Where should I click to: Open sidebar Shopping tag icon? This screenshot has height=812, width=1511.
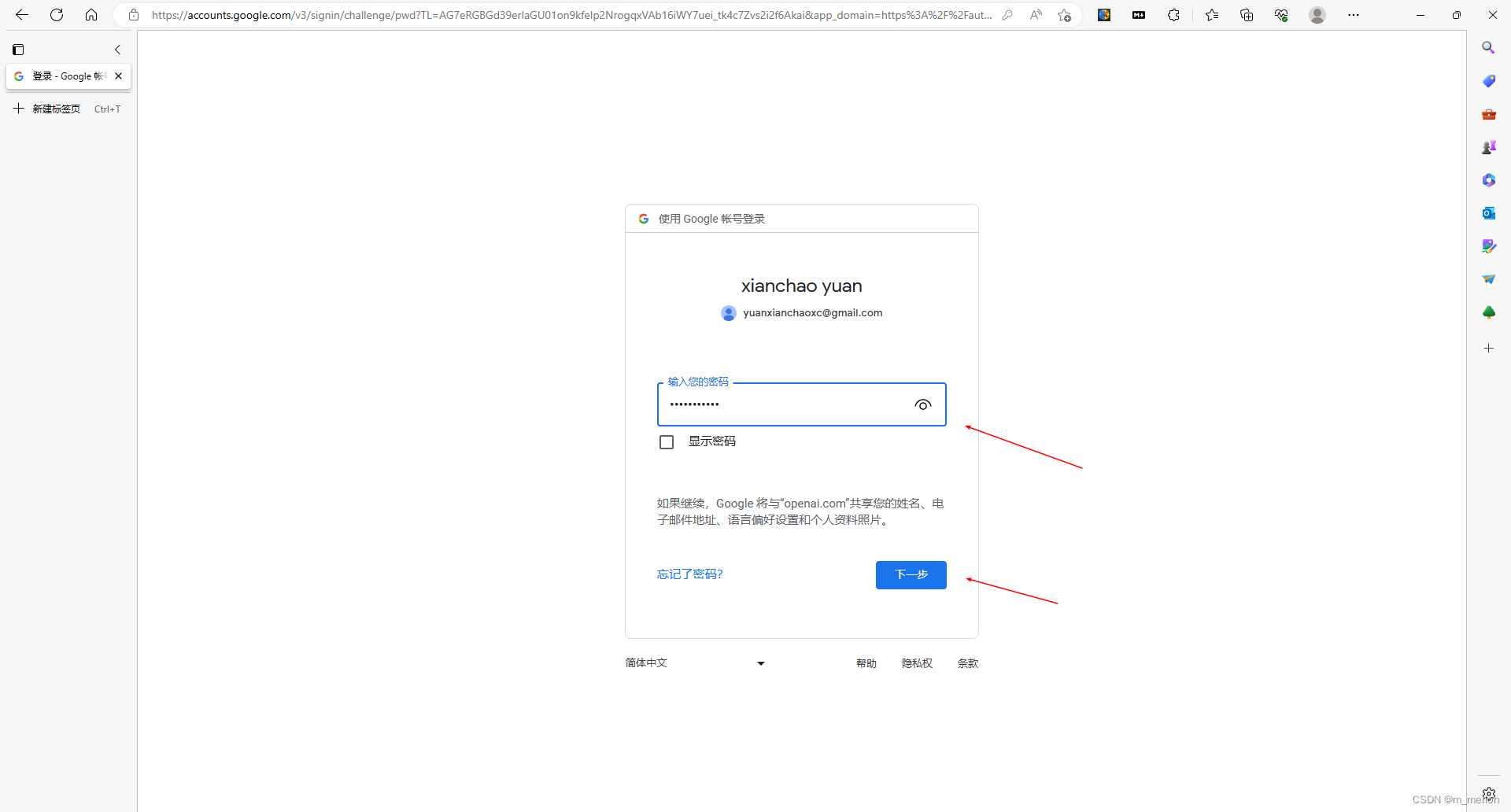[1488, 81]
